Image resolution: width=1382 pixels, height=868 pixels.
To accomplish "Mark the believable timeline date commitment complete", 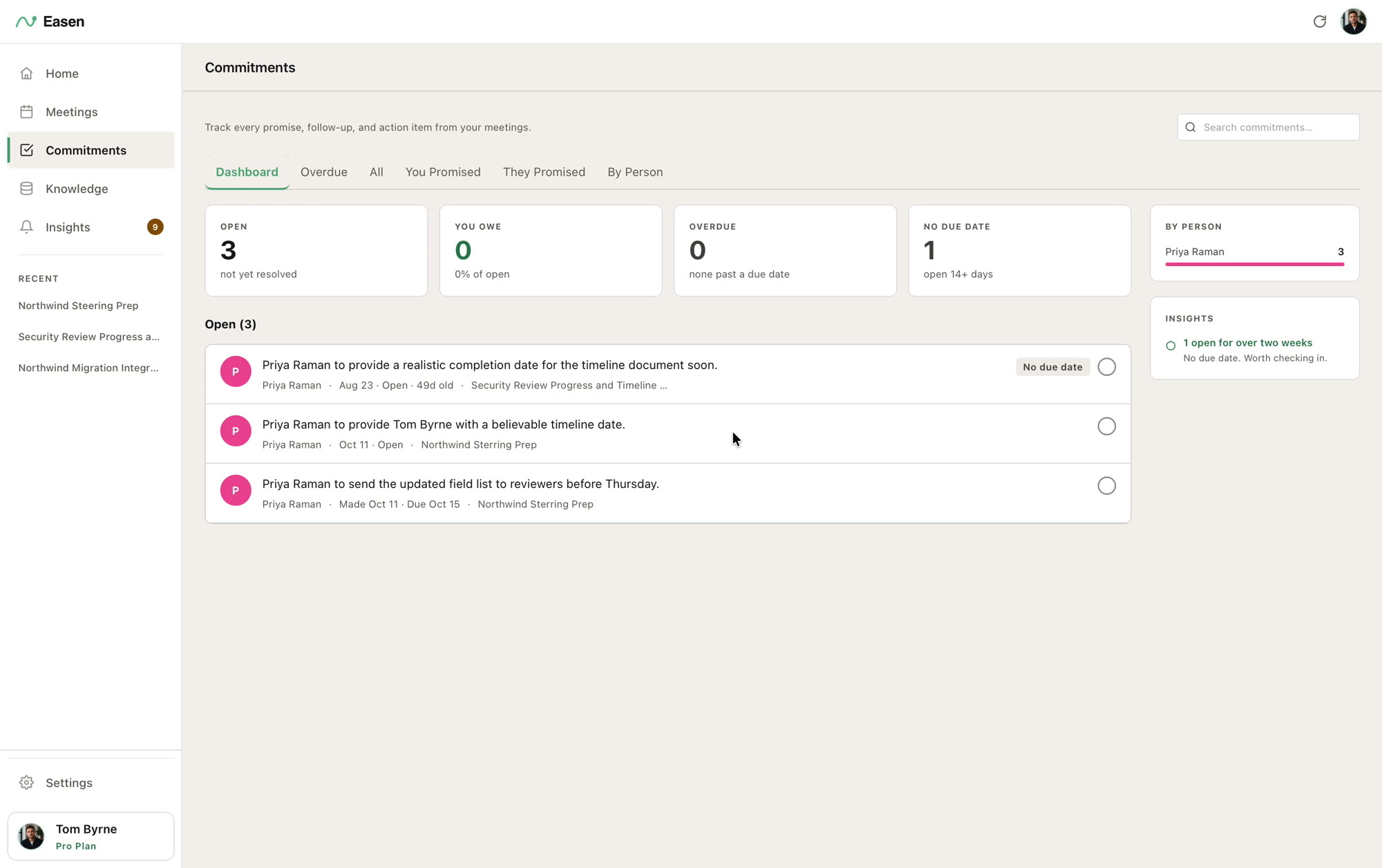I will coord(1106,426).
